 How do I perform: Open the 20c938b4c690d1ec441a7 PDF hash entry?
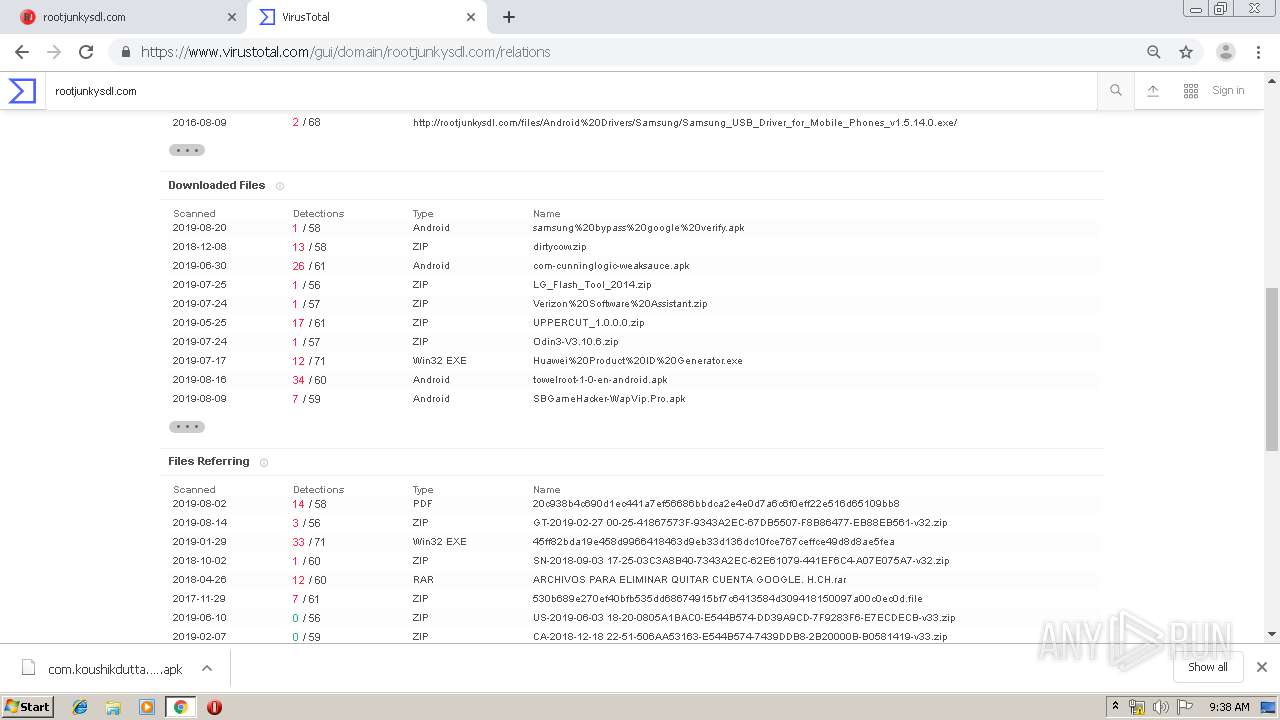click(x=716, y=504)
